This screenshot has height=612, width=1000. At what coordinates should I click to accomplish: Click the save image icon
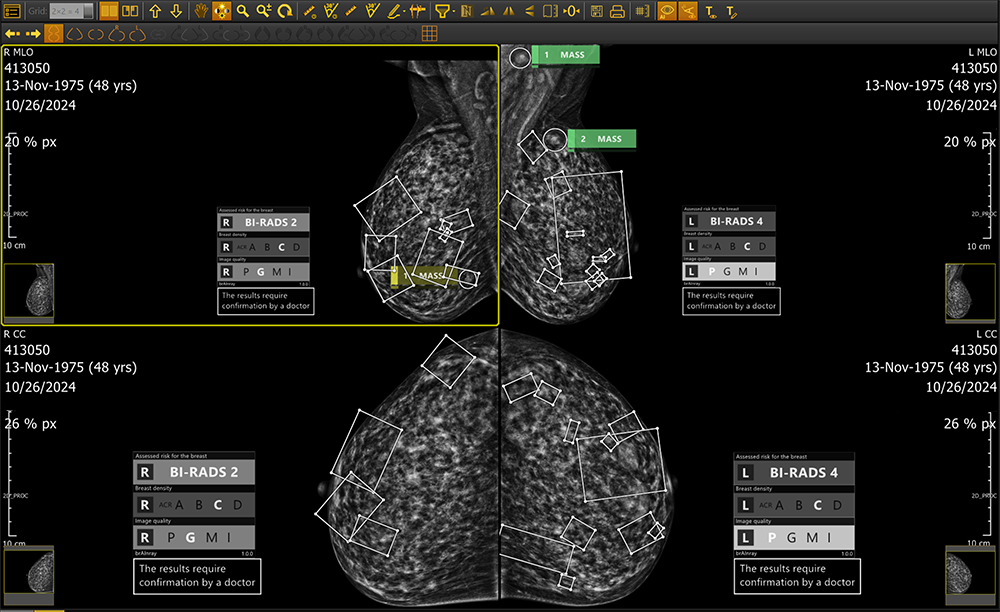(596, 11)
